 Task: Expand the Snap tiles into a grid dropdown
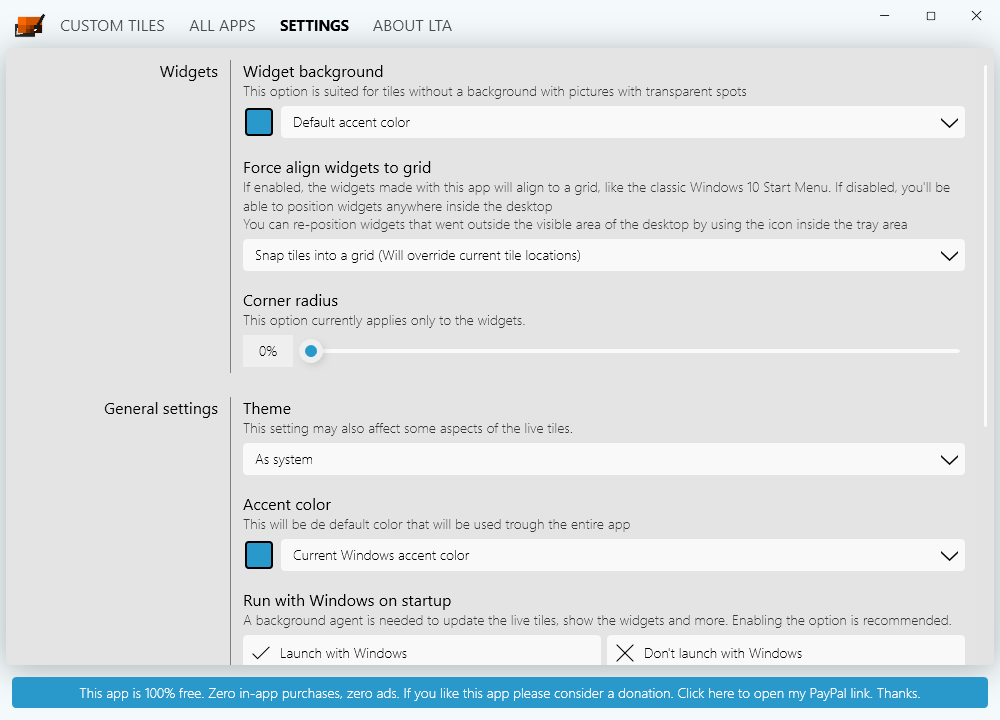[603, 255]
